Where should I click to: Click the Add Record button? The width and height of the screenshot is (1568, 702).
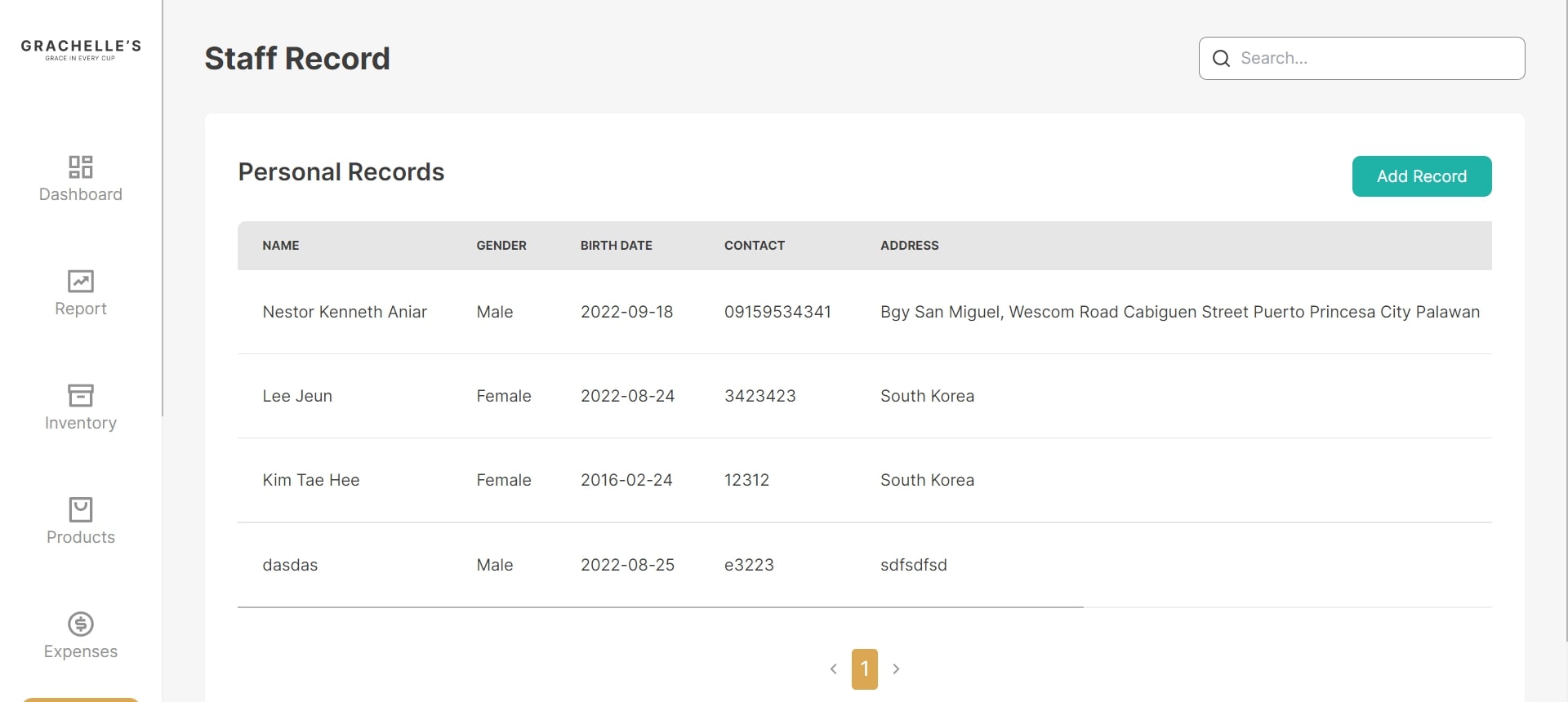click(1422, 176)
